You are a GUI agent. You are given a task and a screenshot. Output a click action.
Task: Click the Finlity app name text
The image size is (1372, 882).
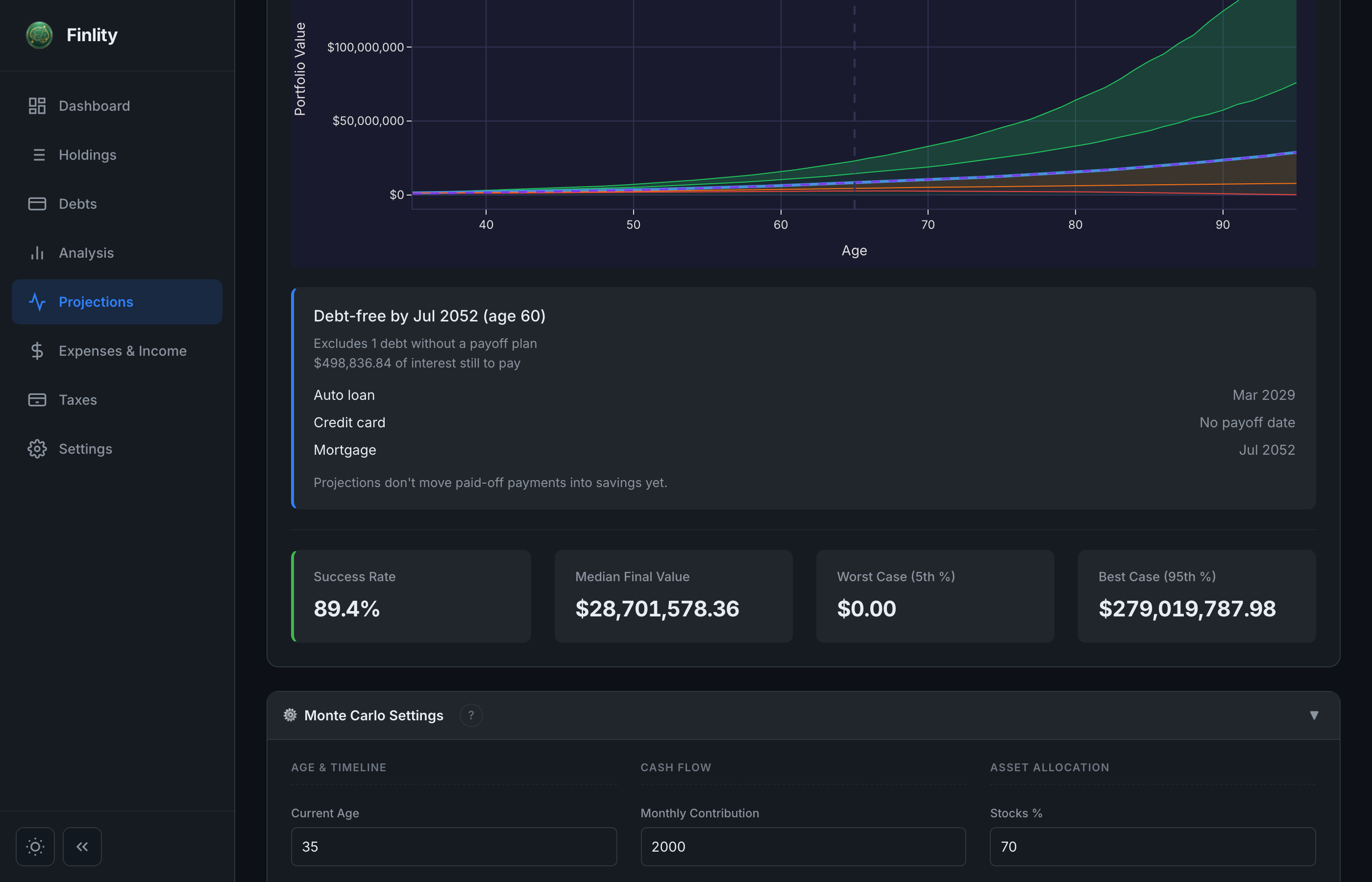[x=92, y=35]
